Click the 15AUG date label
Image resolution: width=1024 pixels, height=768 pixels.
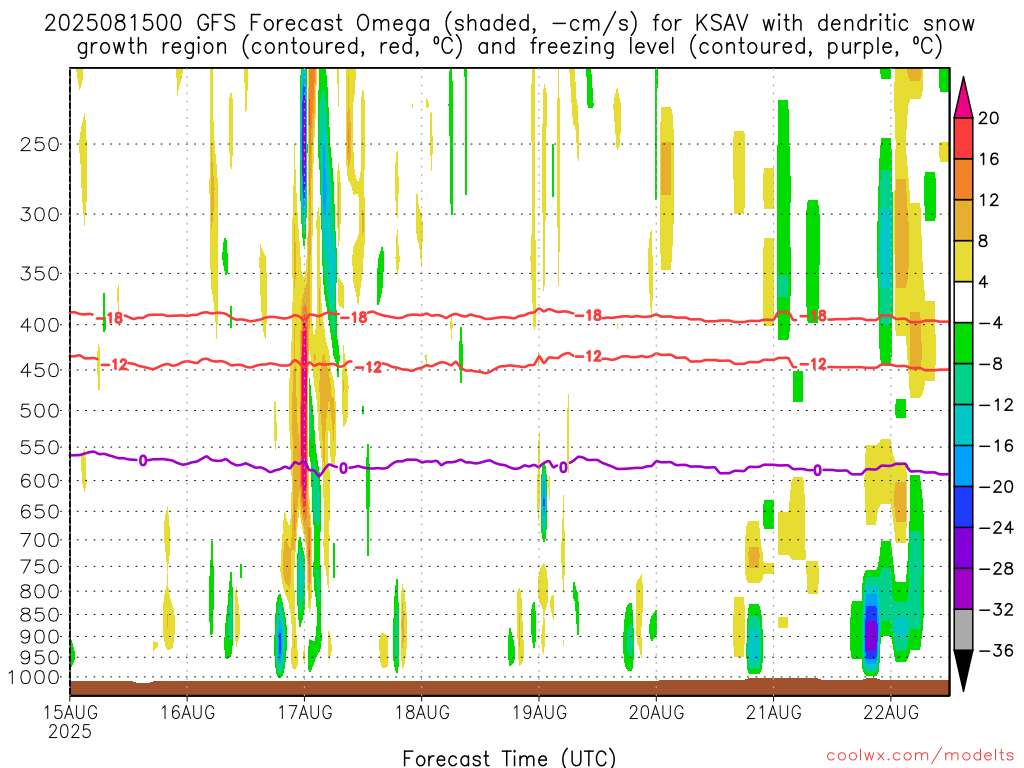tap(70, 712)
